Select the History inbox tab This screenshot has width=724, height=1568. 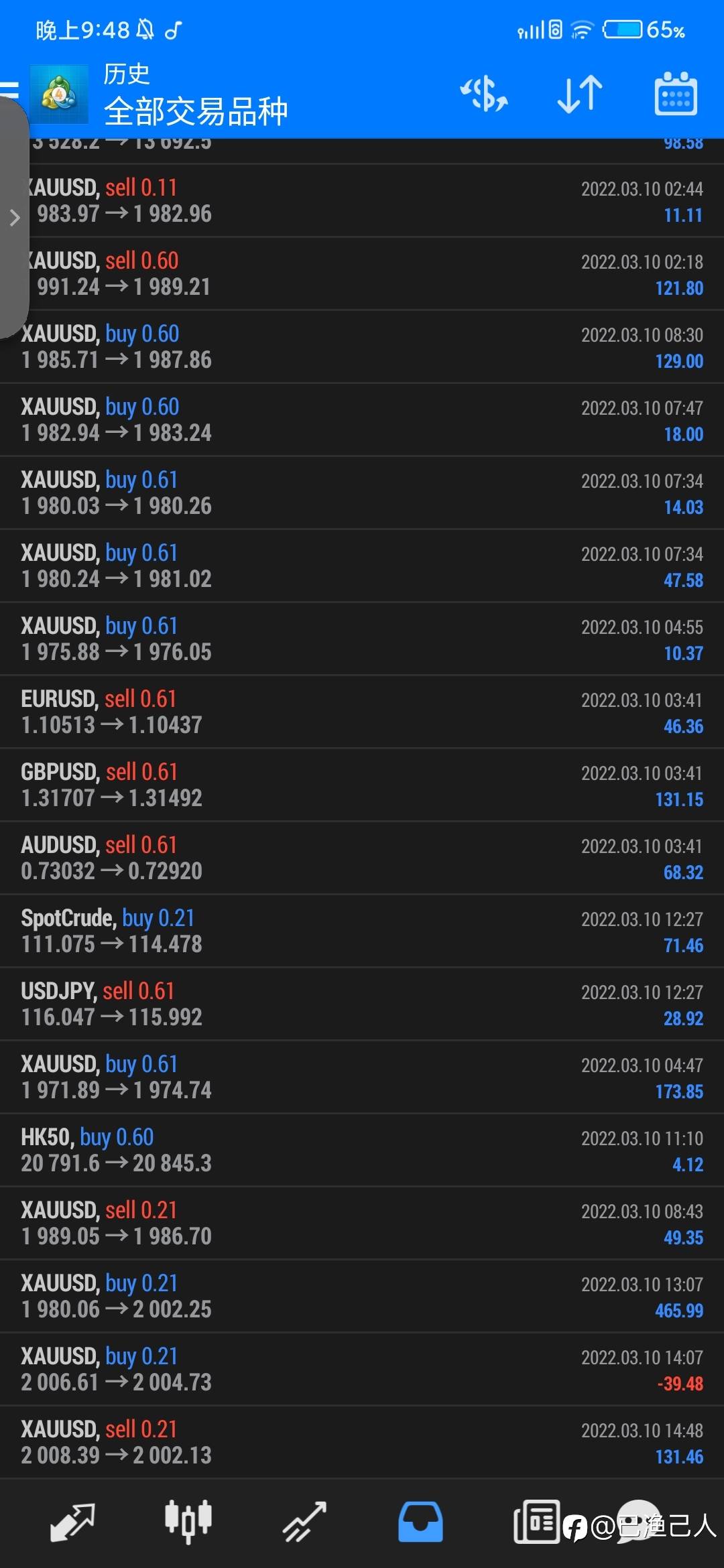coord(420,1521)
